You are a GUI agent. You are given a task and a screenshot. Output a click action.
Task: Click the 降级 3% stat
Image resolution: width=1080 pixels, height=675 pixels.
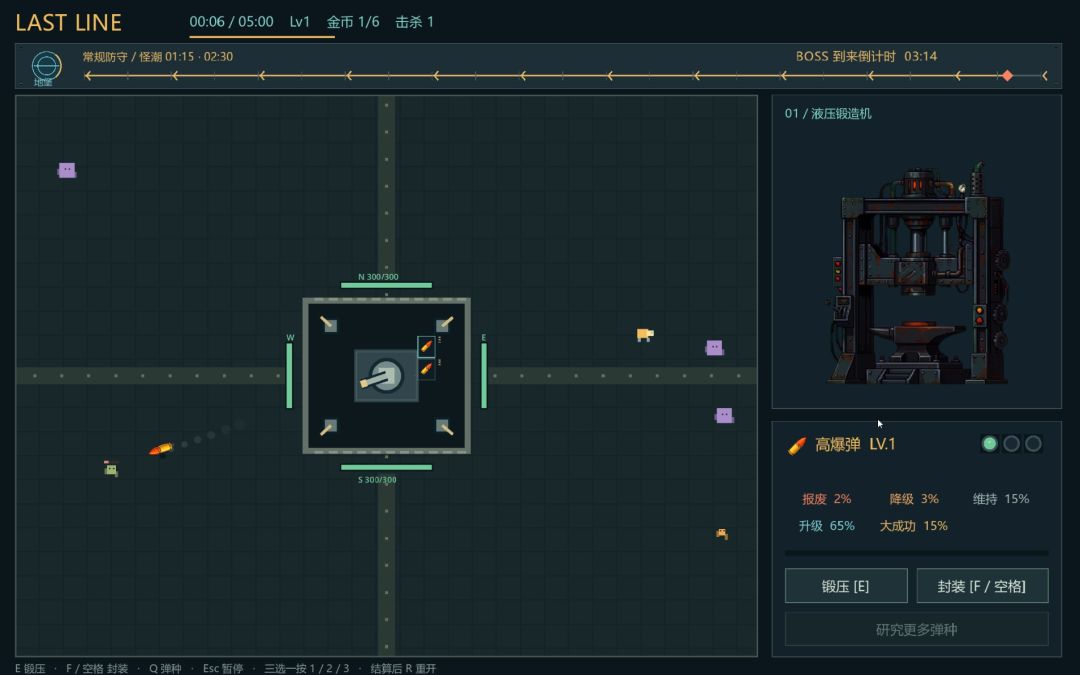(x=914, y=499)
